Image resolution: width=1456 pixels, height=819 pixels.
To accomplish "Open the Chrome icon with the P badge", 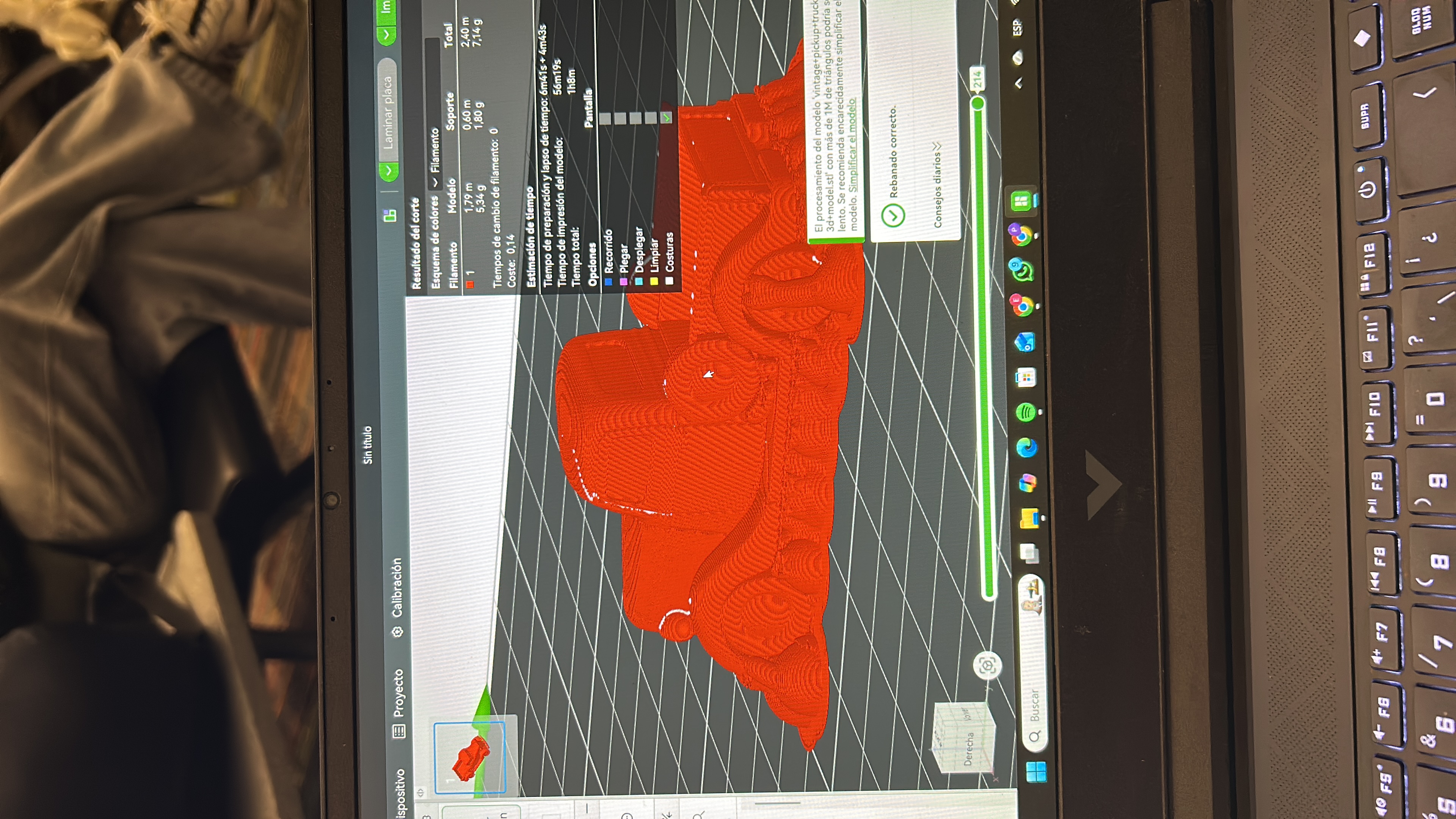I will click(1021, 236).
